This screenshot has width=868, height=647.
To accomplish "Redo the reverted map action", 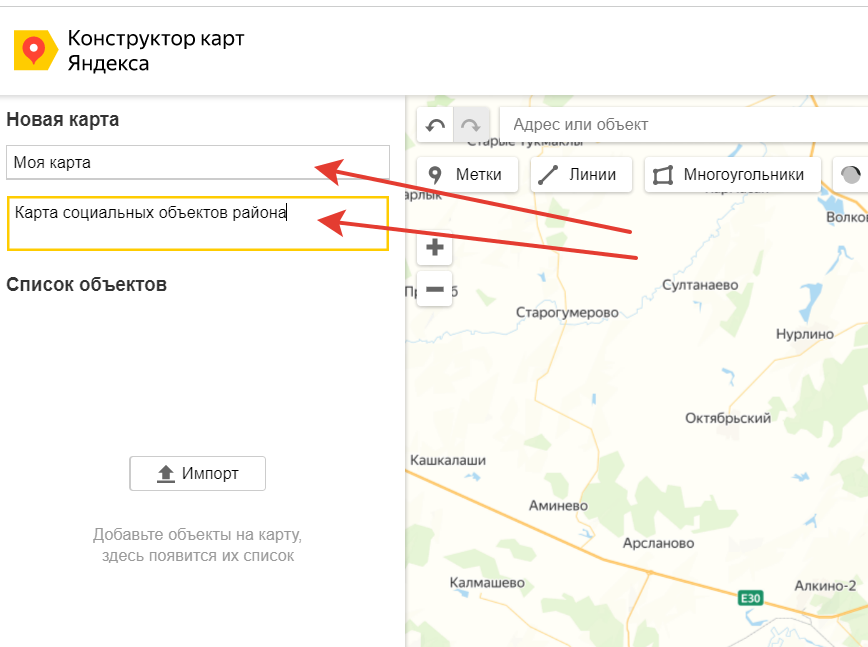I will 471,125.
